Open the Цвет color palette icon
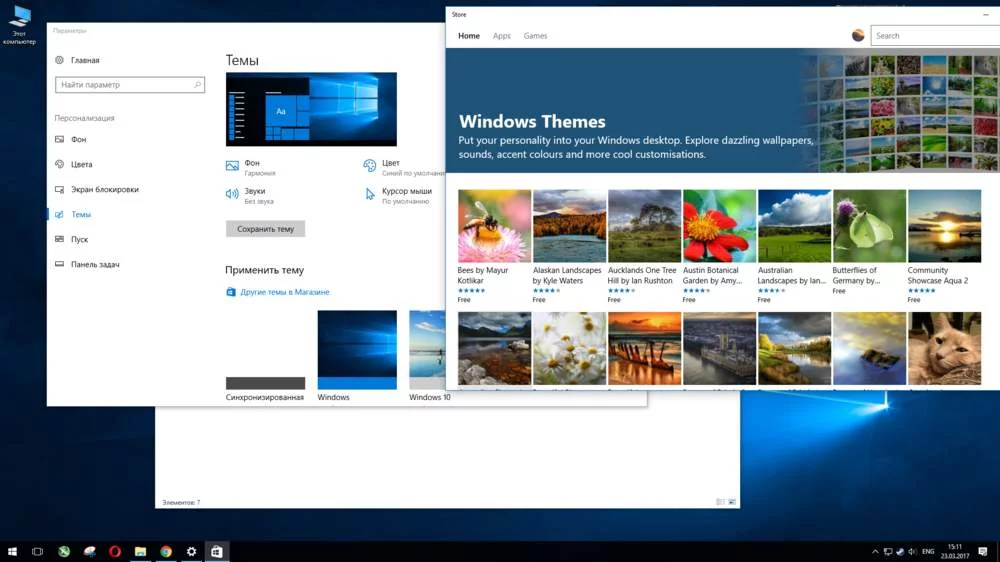This screenshot has height=562, width=1000. coord(370,166)
